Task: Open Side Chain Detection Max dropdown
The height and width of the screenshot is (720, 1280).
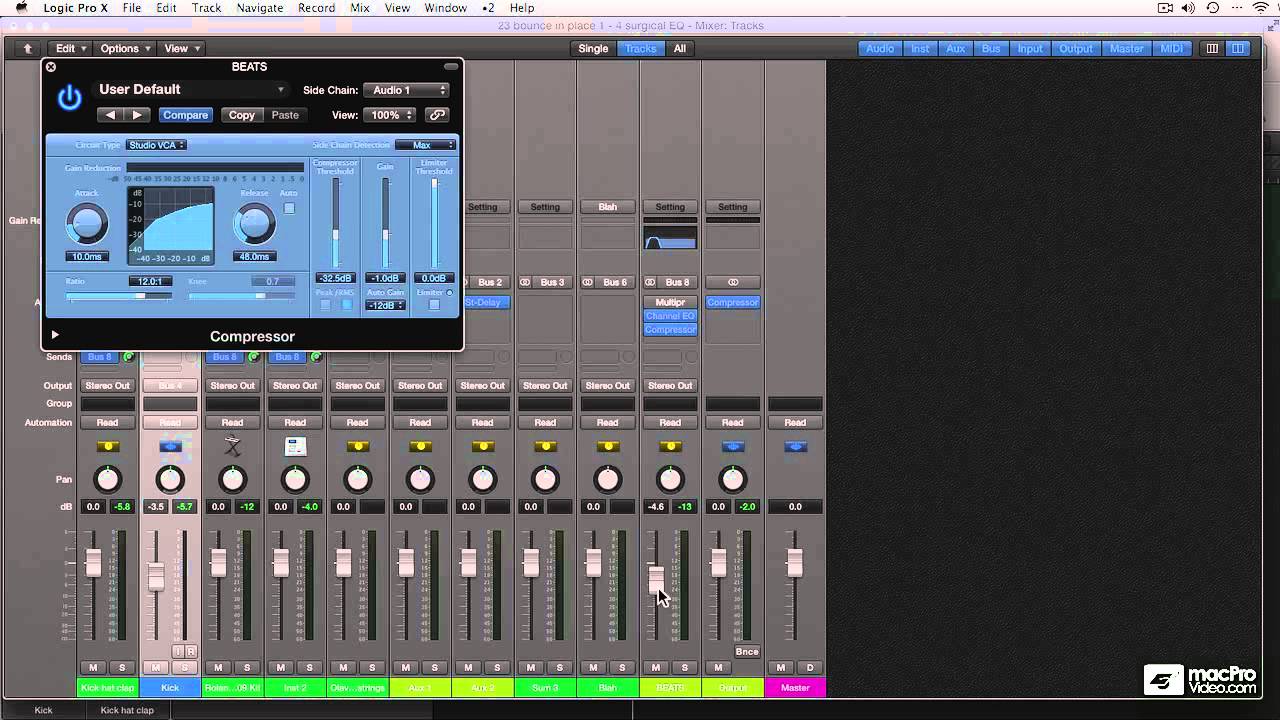Action: pos(425,145)
